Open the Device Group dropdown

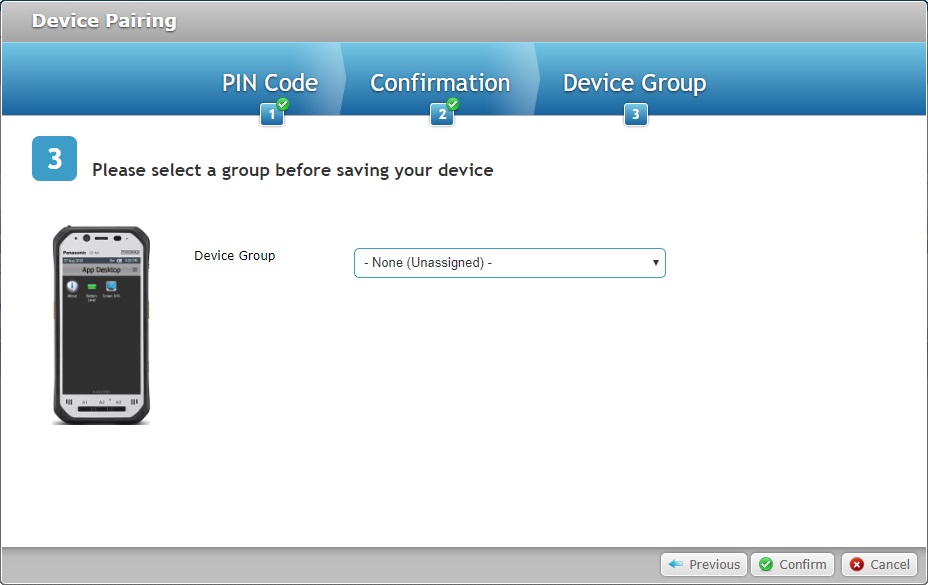click(x=510, y=262)
